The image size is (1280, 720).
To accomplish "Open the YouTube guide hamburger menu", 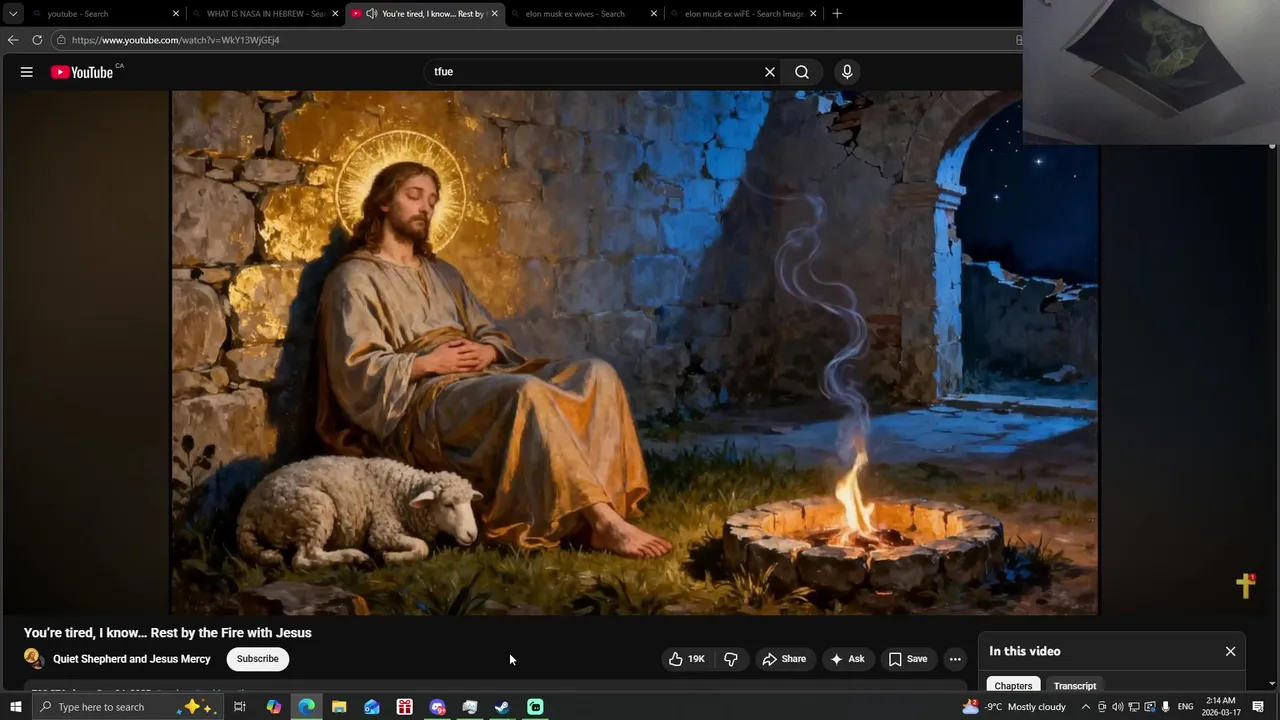I will coord(27,72).
